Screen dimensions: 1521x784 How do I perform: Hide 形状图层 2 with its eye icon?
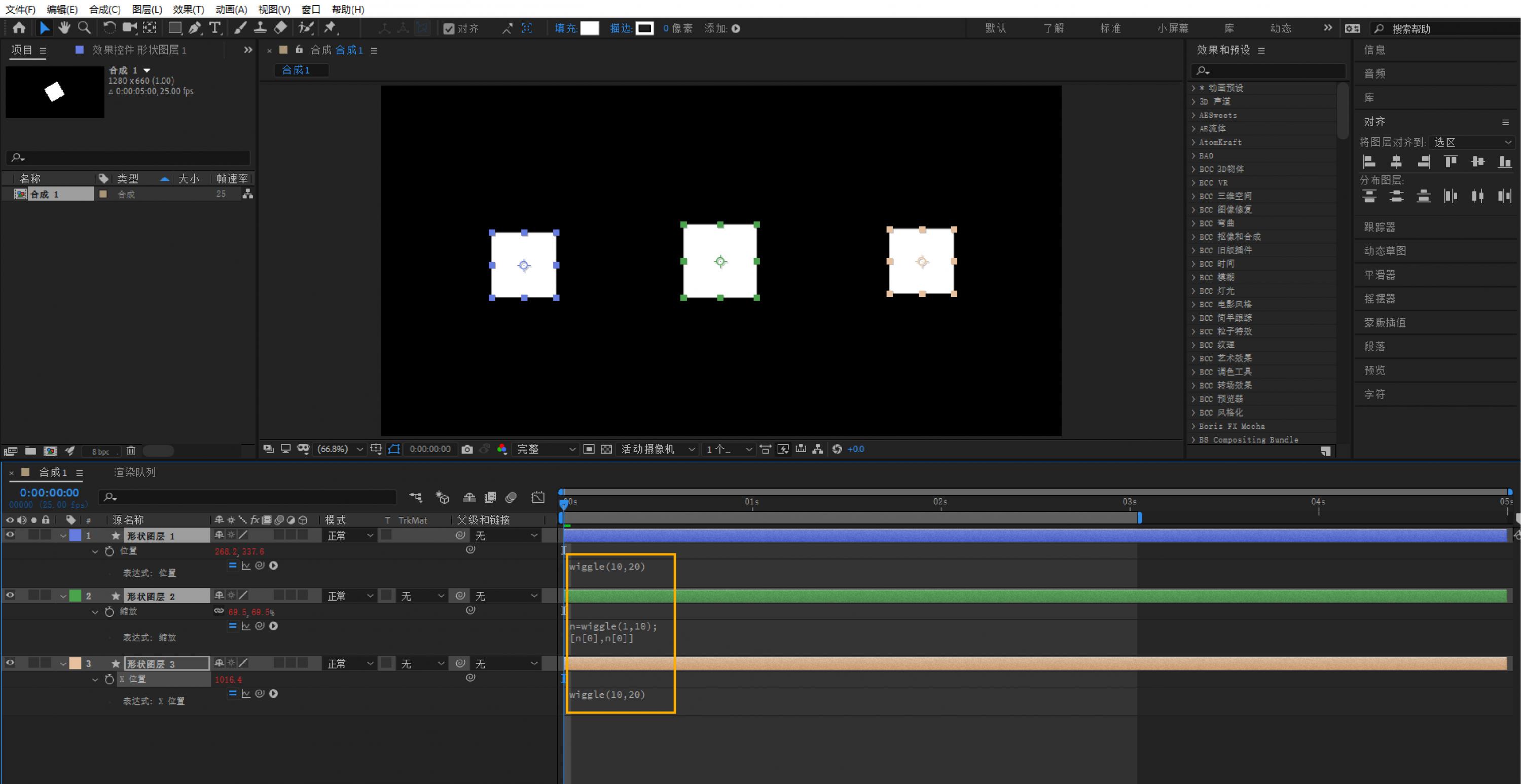click(x=10, y=595)
